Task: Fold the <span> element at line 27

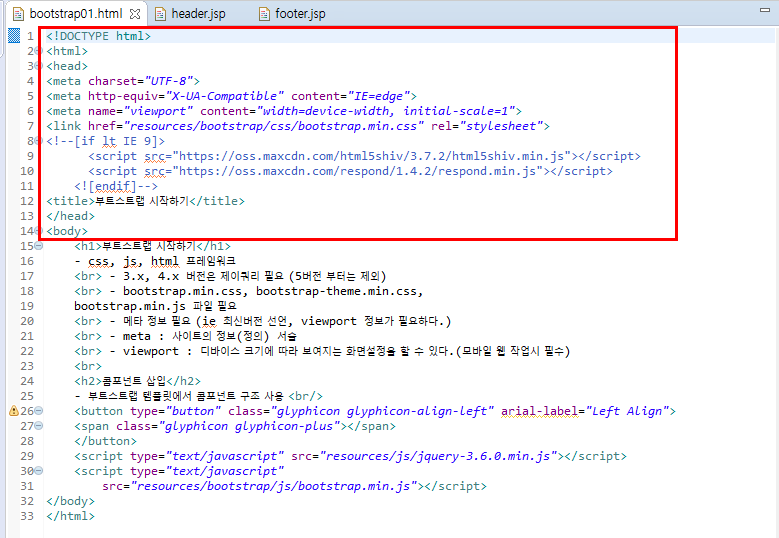Action: pos(39,426)
